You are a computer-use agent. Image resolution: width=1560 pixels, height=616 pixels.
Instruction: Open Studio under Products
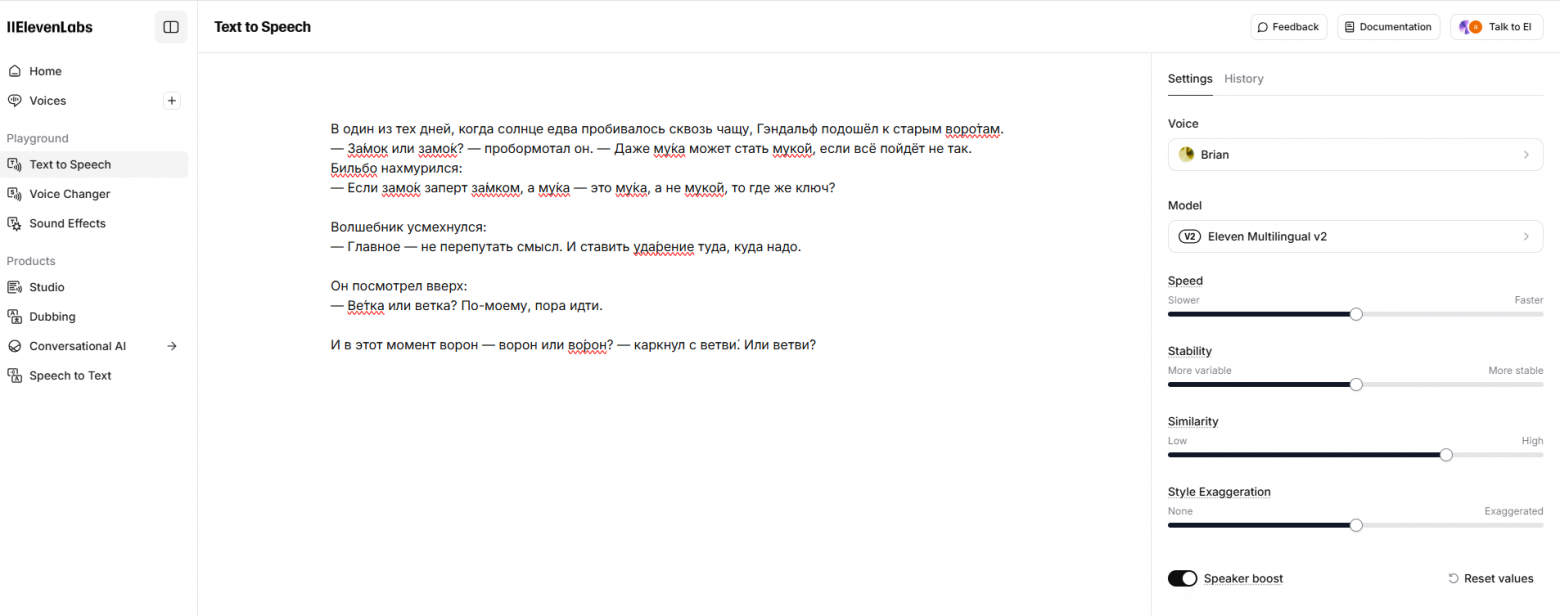[94, 287]
